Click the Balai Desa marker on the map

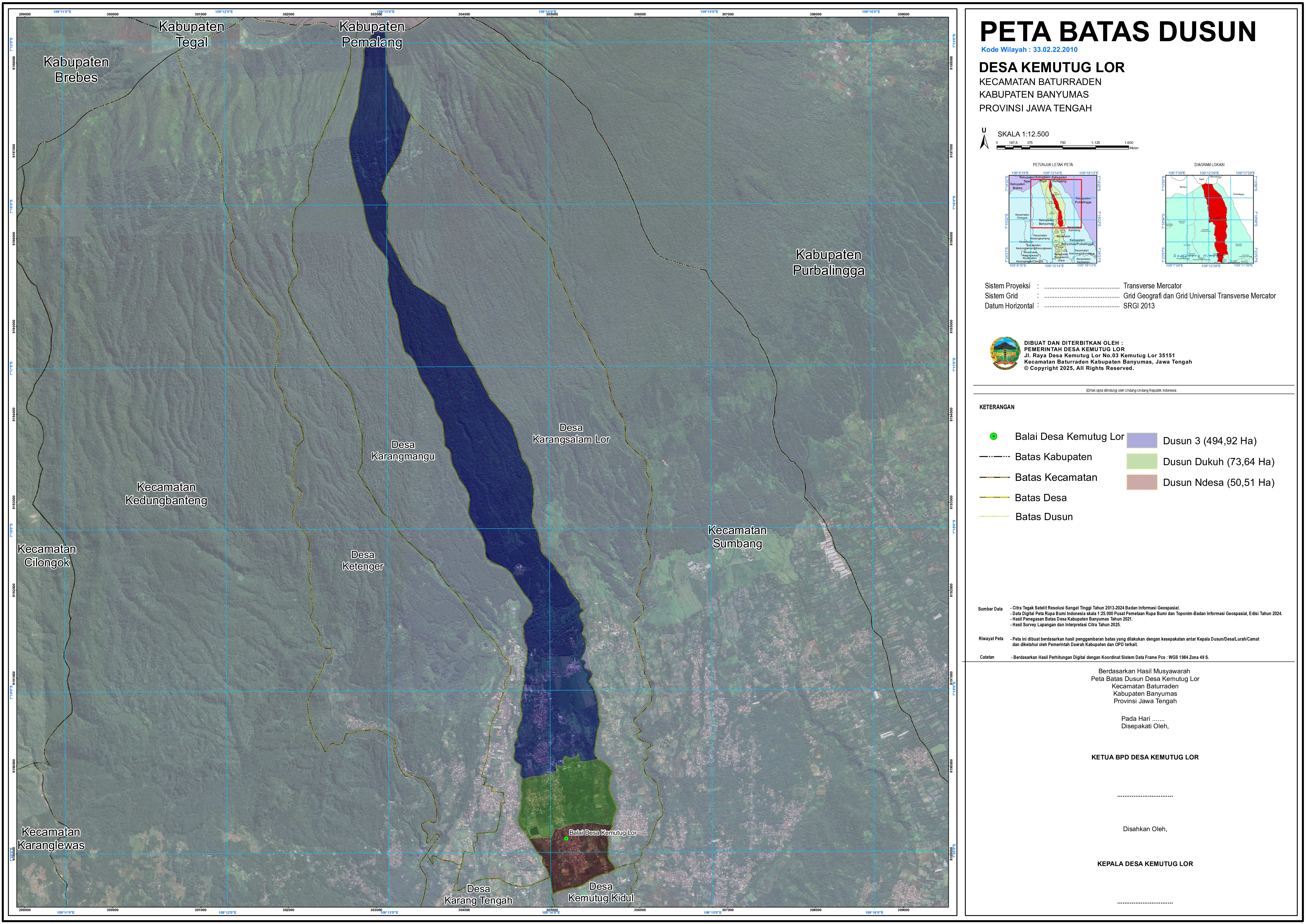coord(566,839)
